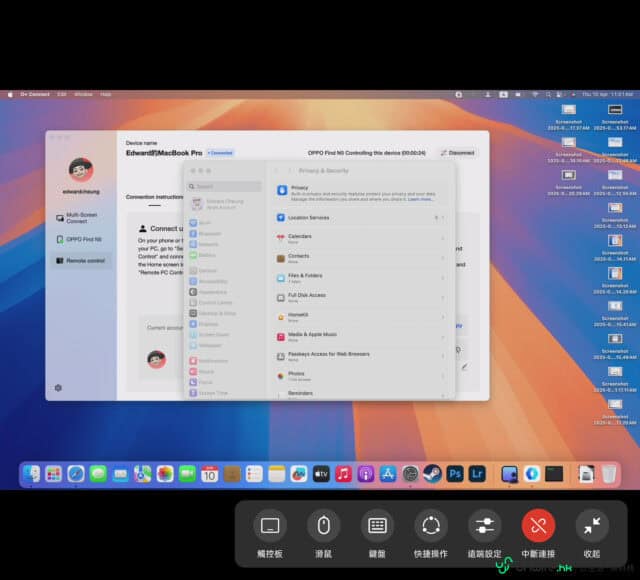Open Accessibility in Settings sidebar
The image size is (640, 580).
[x=208, y=281]
